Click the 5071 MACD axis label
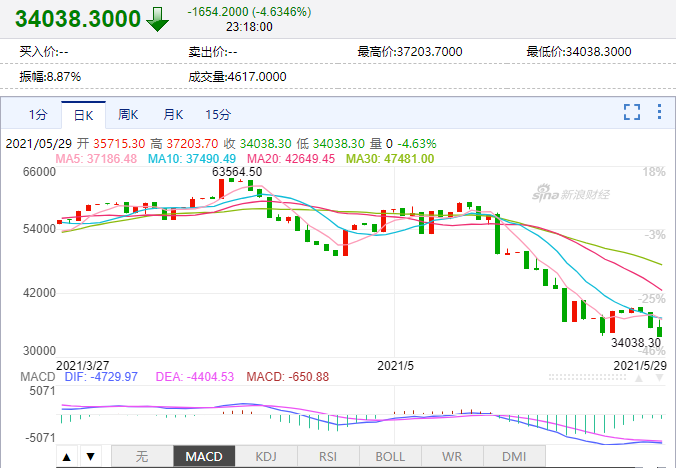 [x=42, y=391]
